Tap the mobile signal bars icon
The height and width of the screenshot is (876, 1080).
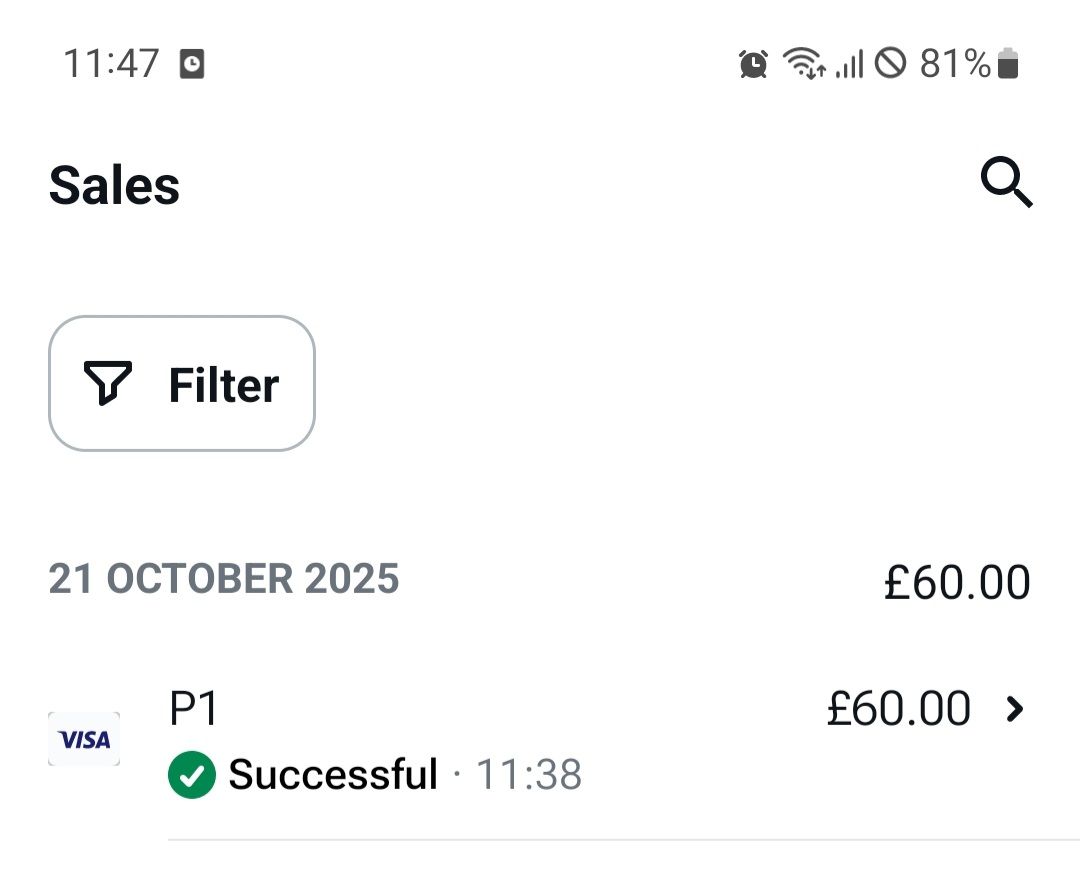pyautogui.click(x=849, y=64)
